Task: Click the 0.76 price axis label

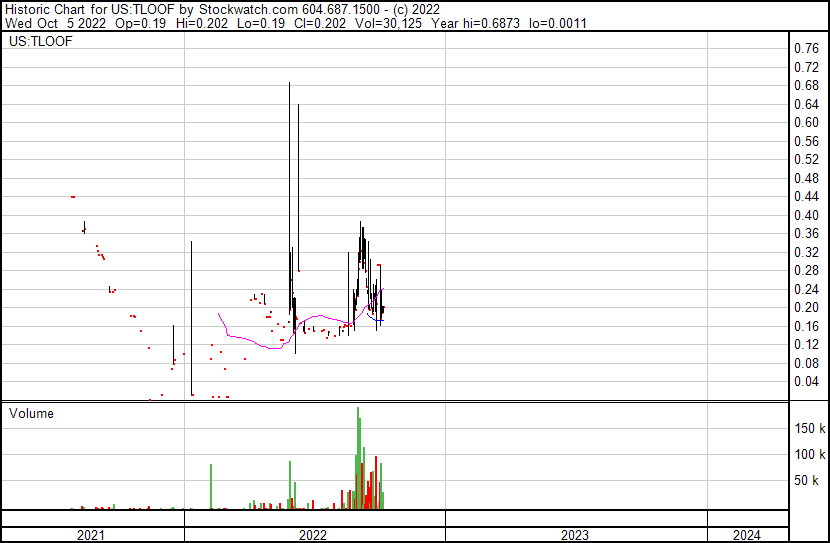Action: coord(805,48)
